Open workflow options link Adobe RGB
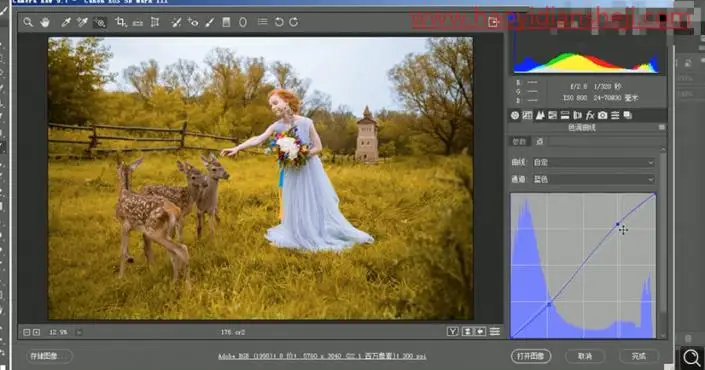705x370 pixels. click(x=322, y=357)
